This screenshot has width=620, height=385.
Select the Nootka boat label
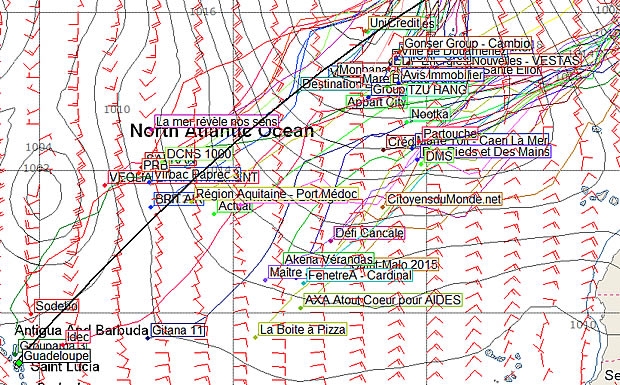(x=430, y=114)
